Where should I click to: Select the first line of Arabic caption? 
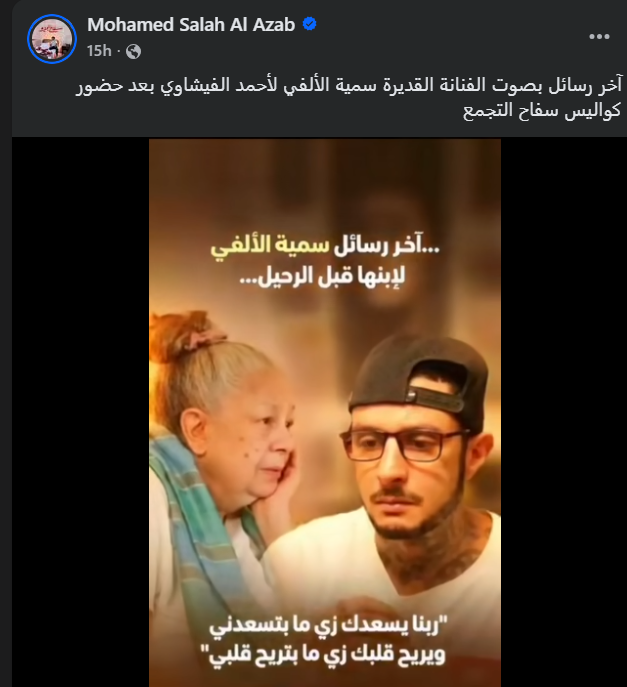349,85
